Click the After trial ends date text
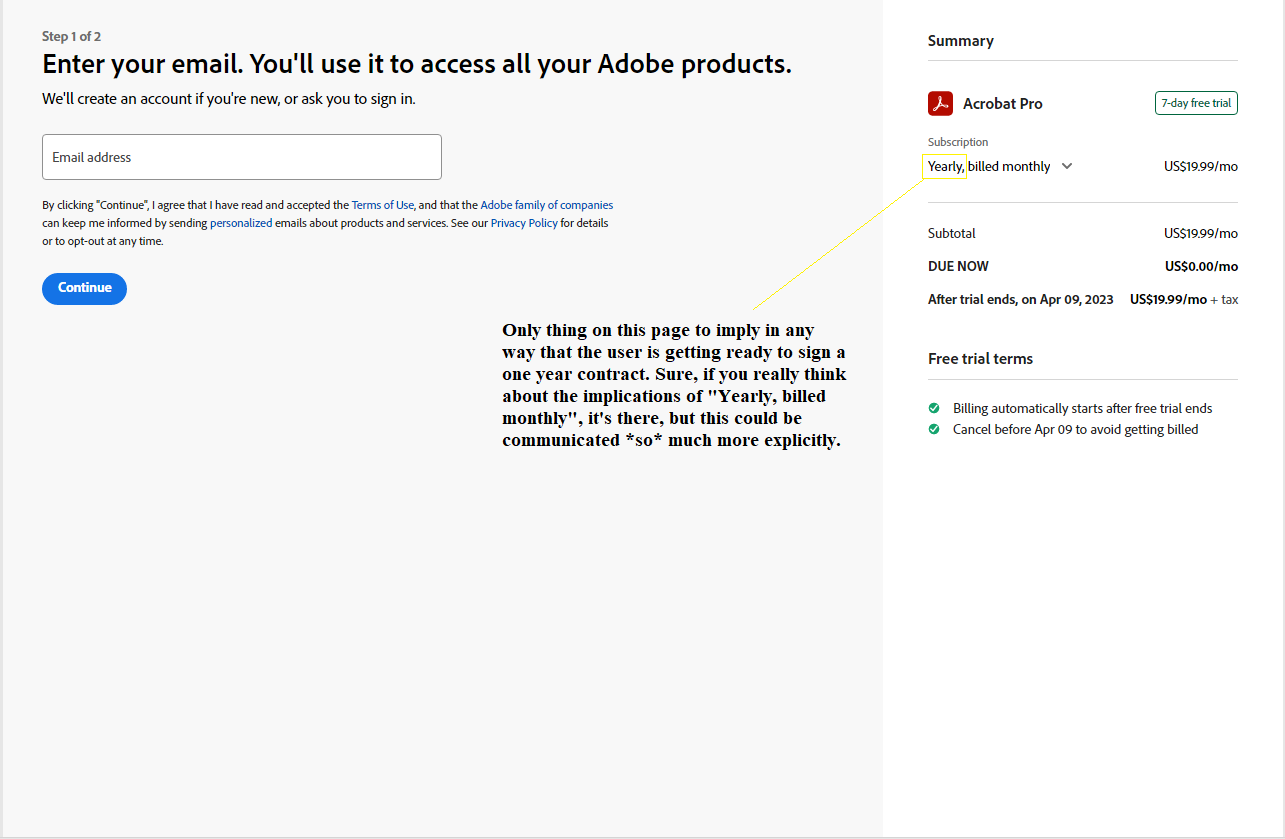 point(1020,299)
